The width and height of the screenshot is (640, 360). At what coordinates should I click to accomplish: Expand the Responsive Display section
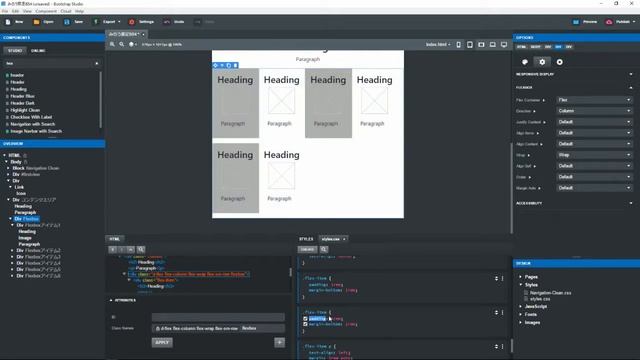pos(575,74)
